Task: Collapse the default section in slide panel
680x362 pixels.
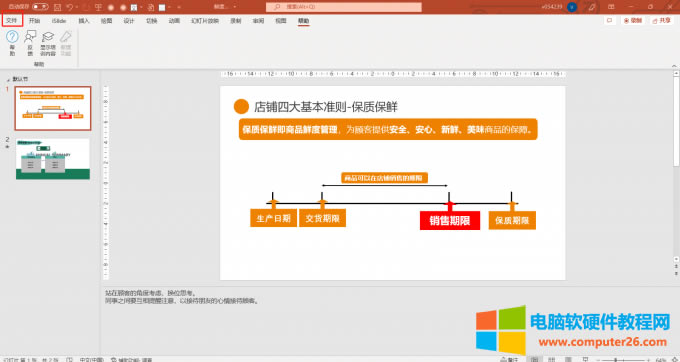Action: coord(8,80)
